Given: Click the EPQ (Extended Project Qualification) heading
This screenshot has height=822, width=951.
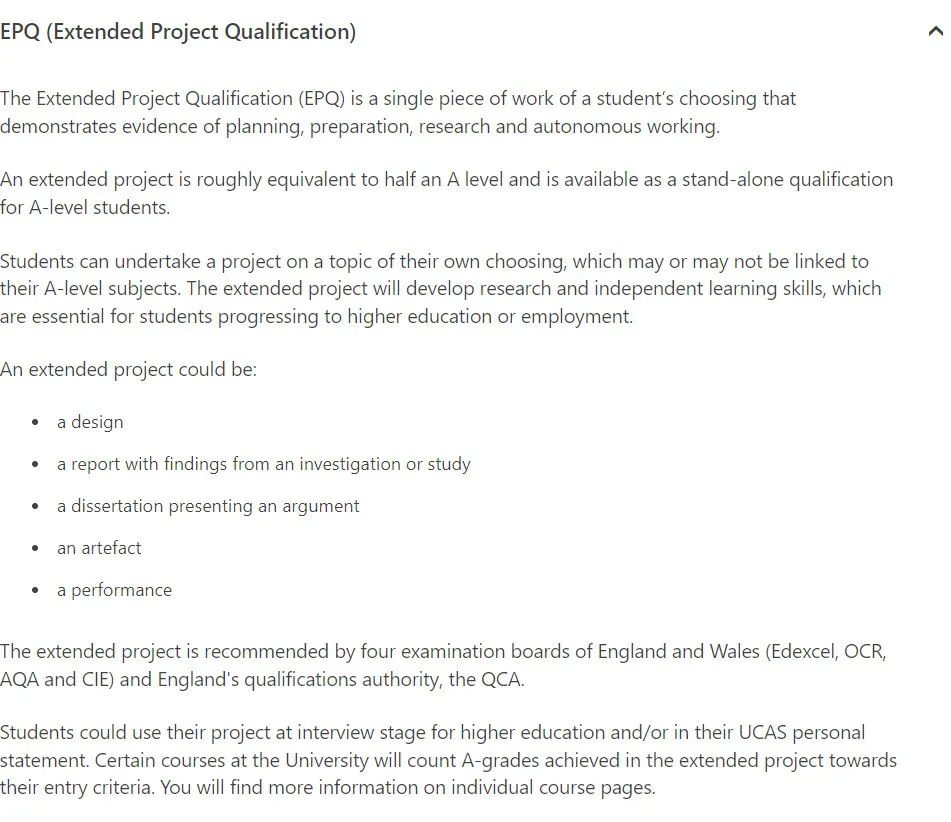Looking at the screenshot, I should (178, 32).
